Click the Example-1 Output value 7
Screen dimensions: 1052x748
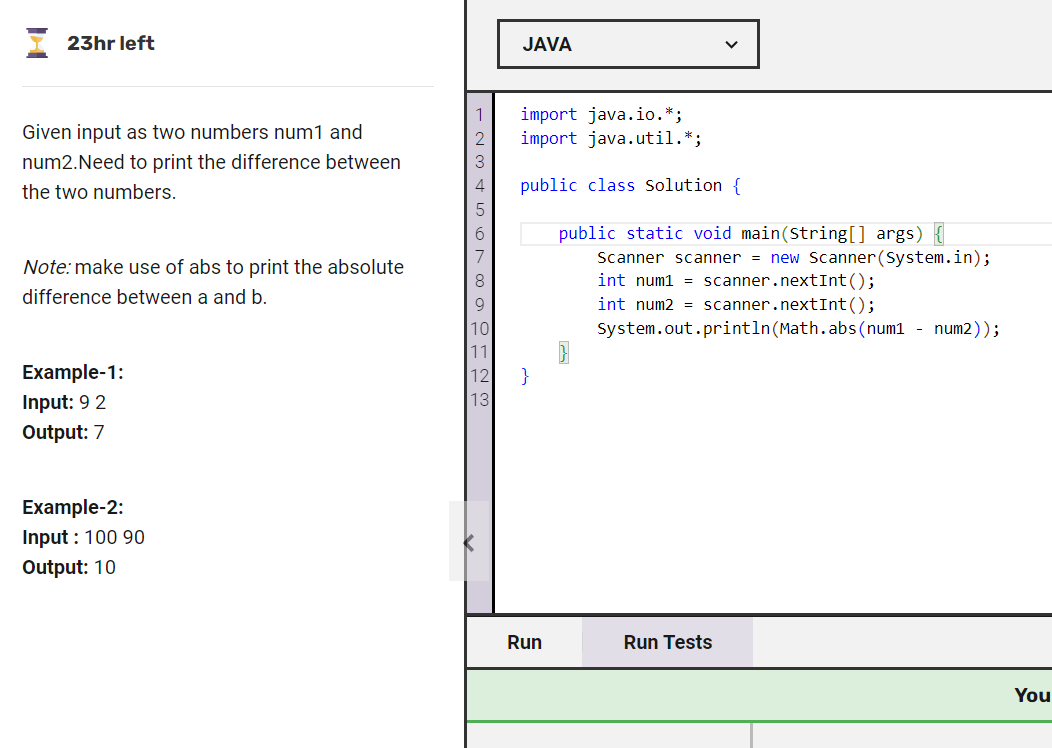(101, 432)
